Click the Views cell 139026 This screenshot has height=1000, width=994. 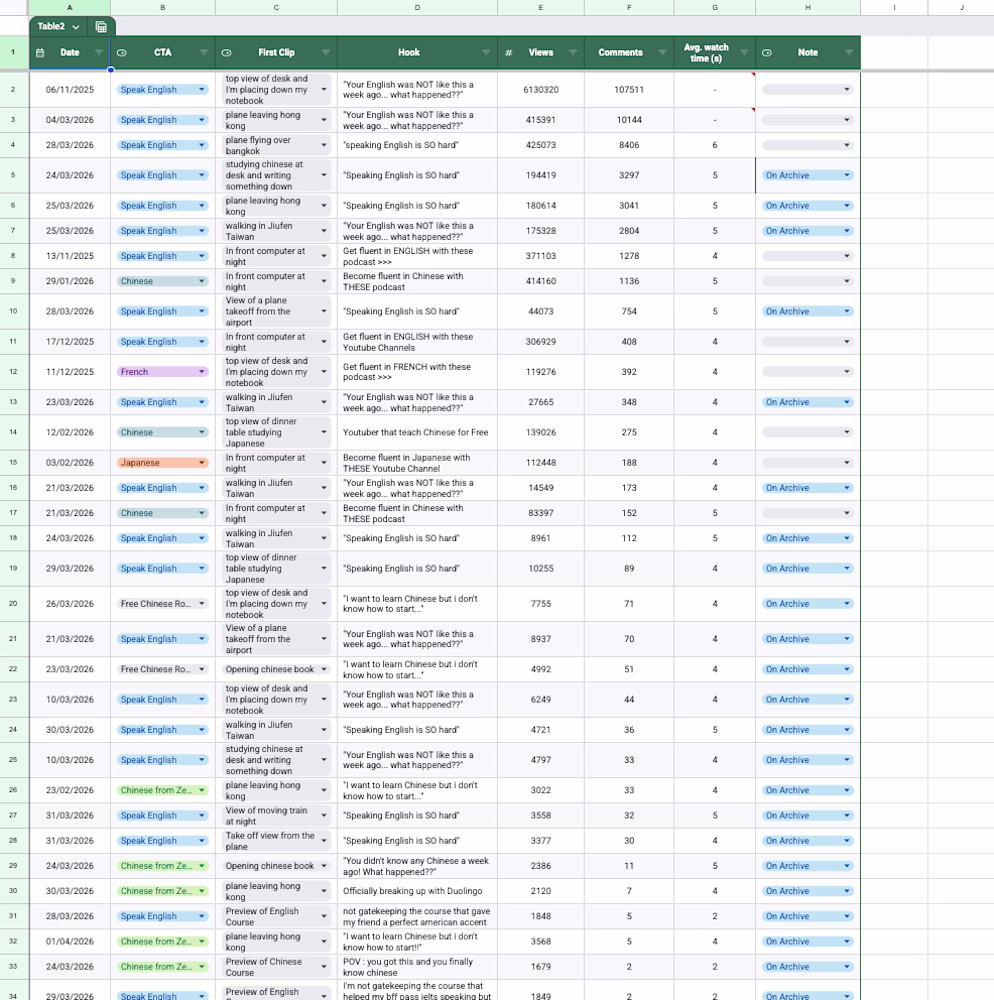(541, 432)
